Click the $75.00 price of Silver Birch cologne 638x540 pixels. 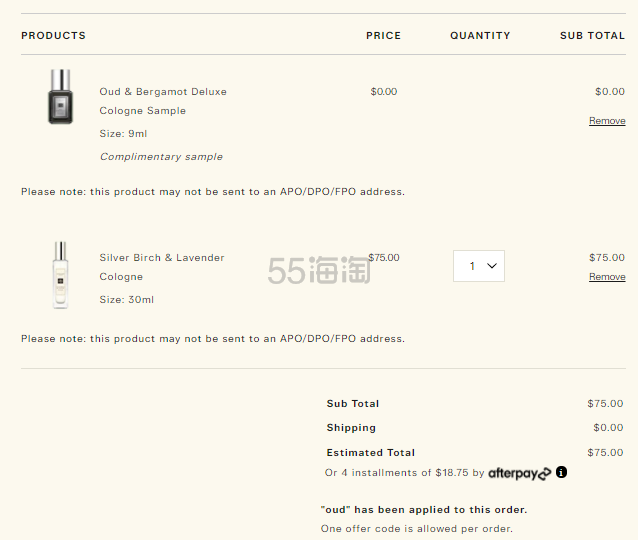point(384,258)
